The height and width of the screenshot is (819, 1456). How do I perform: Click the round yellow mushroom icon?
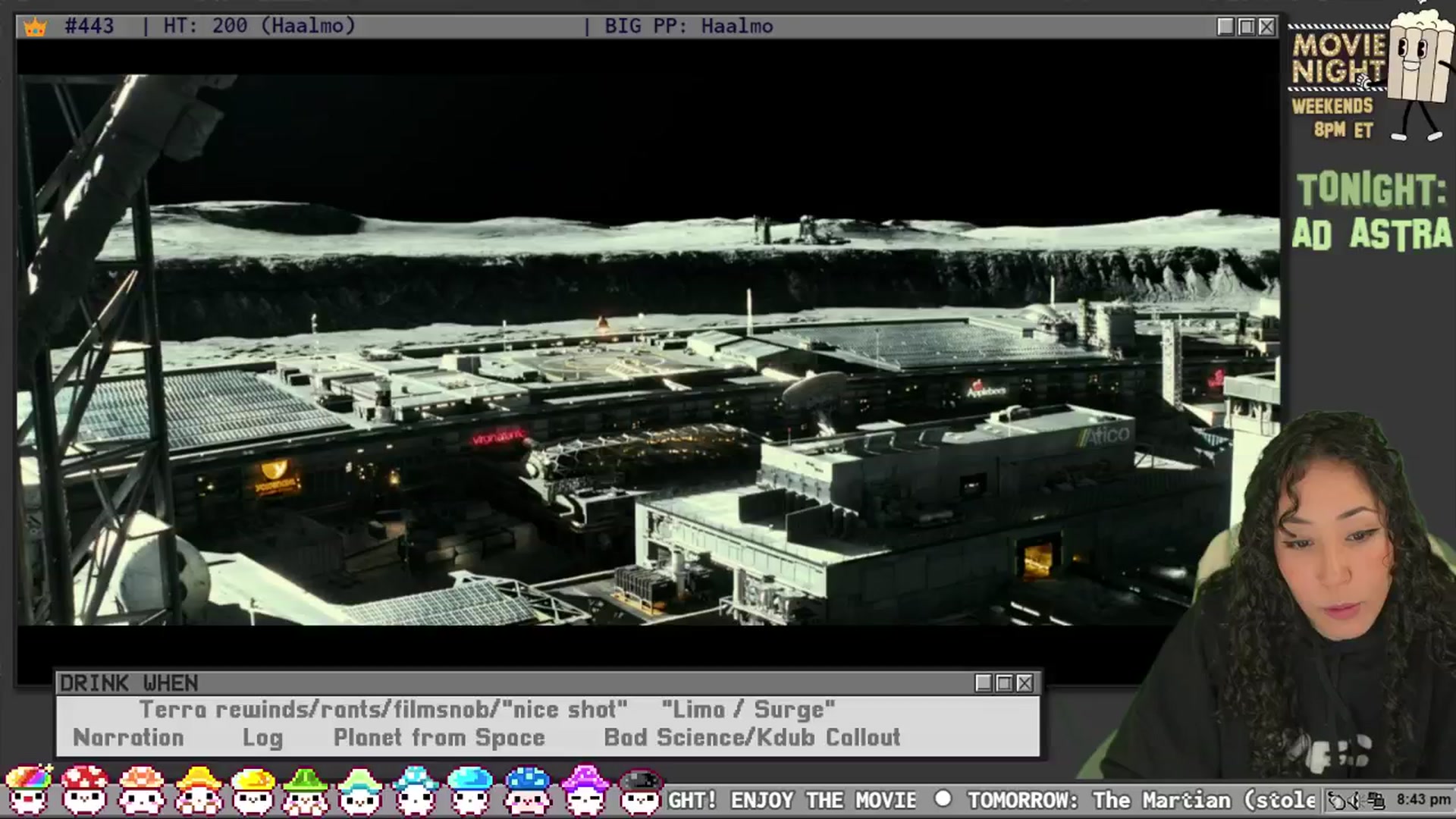pyautogui.click(x=253, y=790)
